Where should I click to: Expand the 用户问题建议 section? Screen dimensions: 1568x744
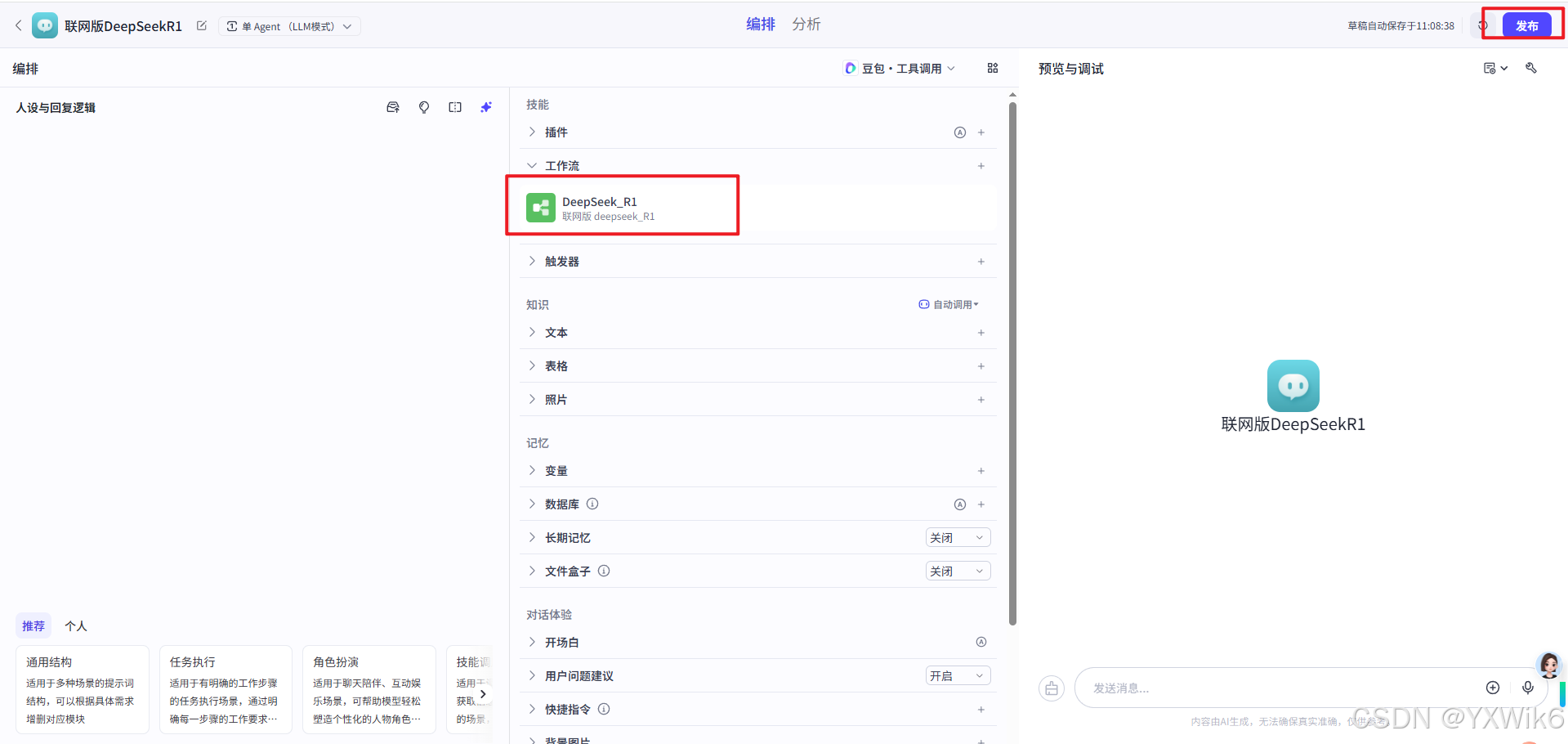pos(532,676)
